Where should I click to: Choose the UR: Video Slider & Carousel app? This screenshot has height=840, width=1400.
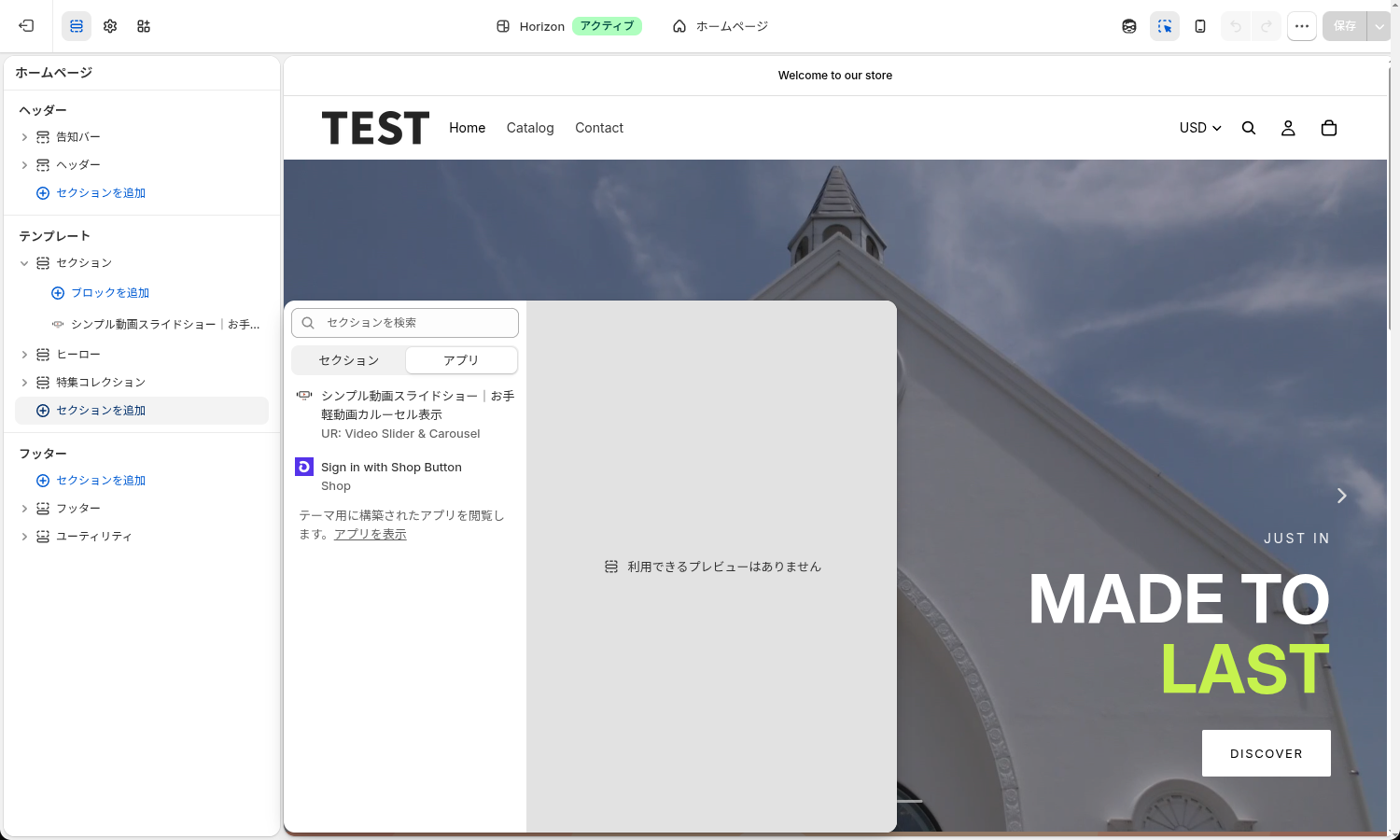(x=405, y=414)
